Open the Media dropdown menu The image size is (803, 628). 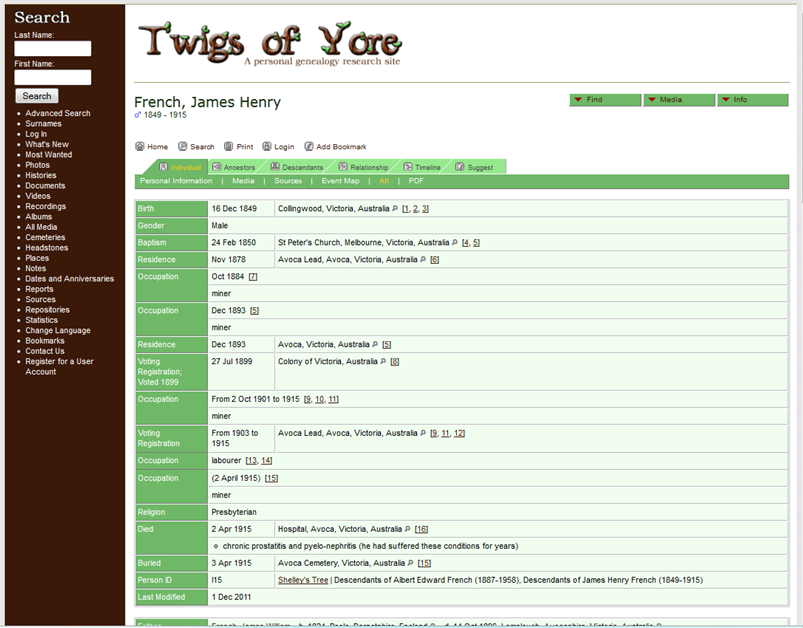(x=679, y=100)
